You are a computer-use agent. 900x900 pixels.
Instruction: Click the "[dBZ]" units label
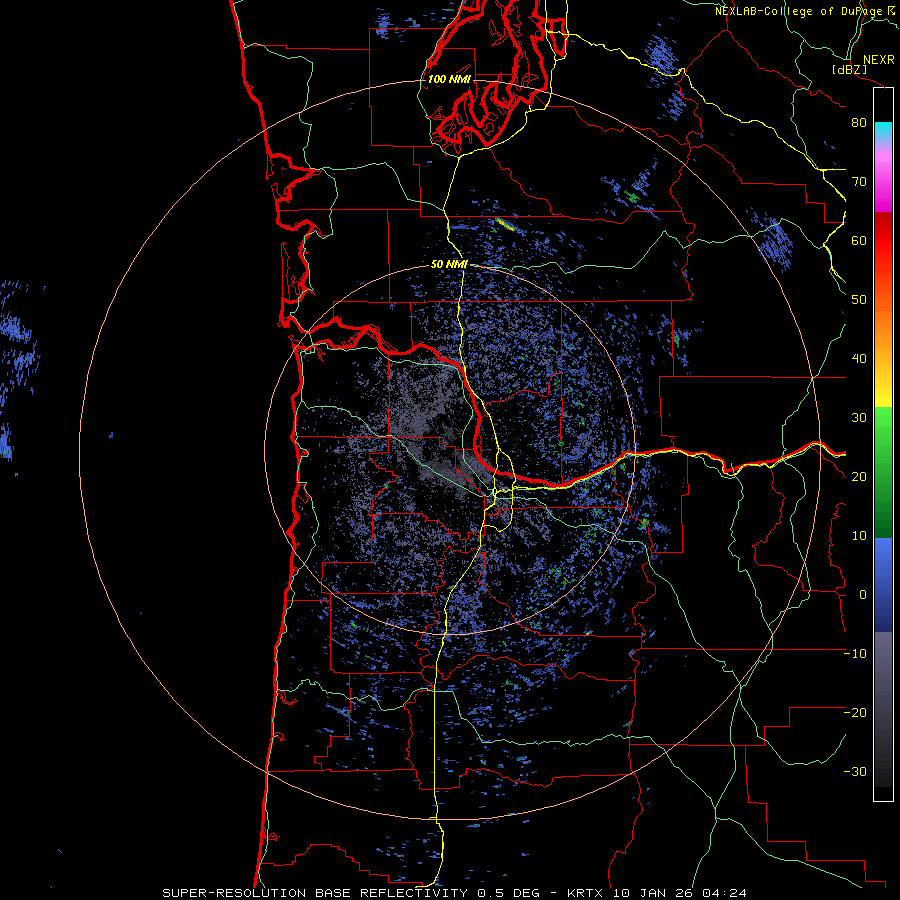coord(849,69)
